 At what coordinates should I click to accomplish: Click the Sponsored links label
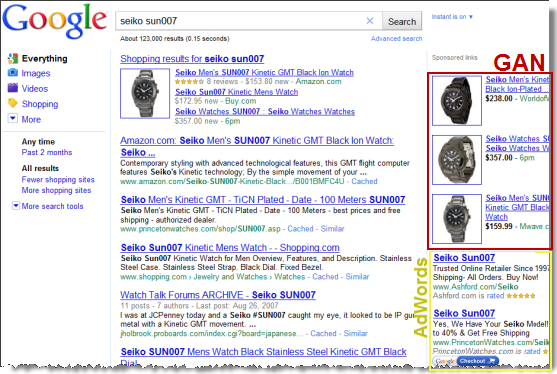(454, 58)
